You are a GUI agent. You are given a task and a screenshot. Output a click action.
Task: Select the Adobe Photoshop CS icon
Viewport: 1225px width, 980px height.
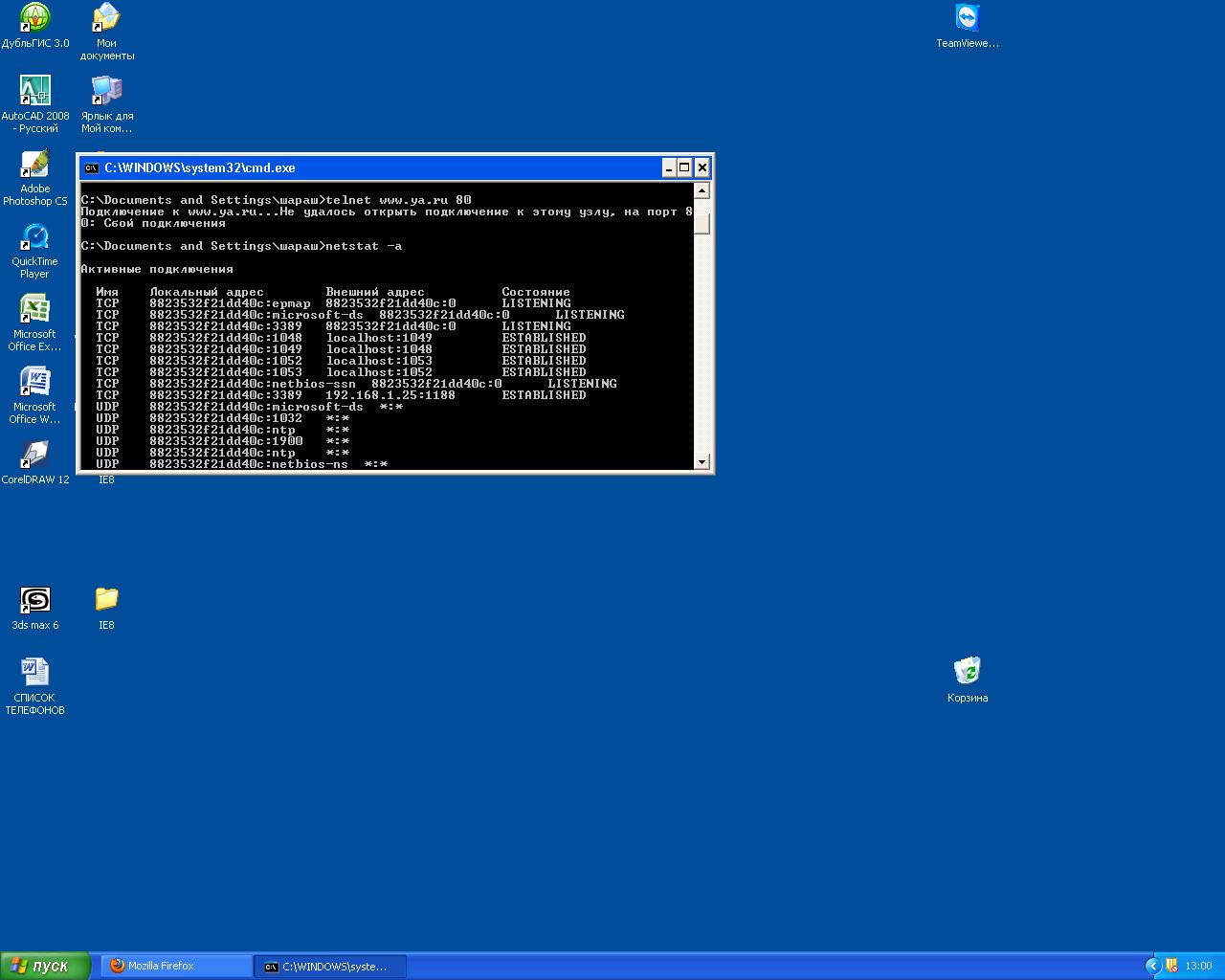coord(35,164)
